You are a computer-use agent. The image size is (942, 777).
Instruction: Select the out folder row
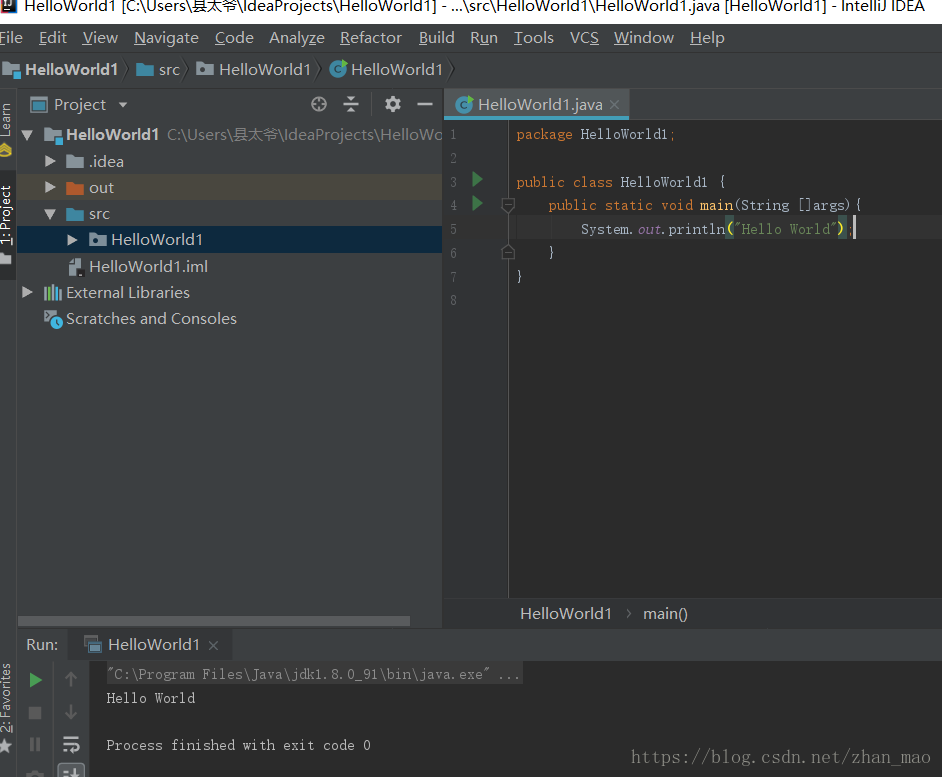[x=229, y=187]
